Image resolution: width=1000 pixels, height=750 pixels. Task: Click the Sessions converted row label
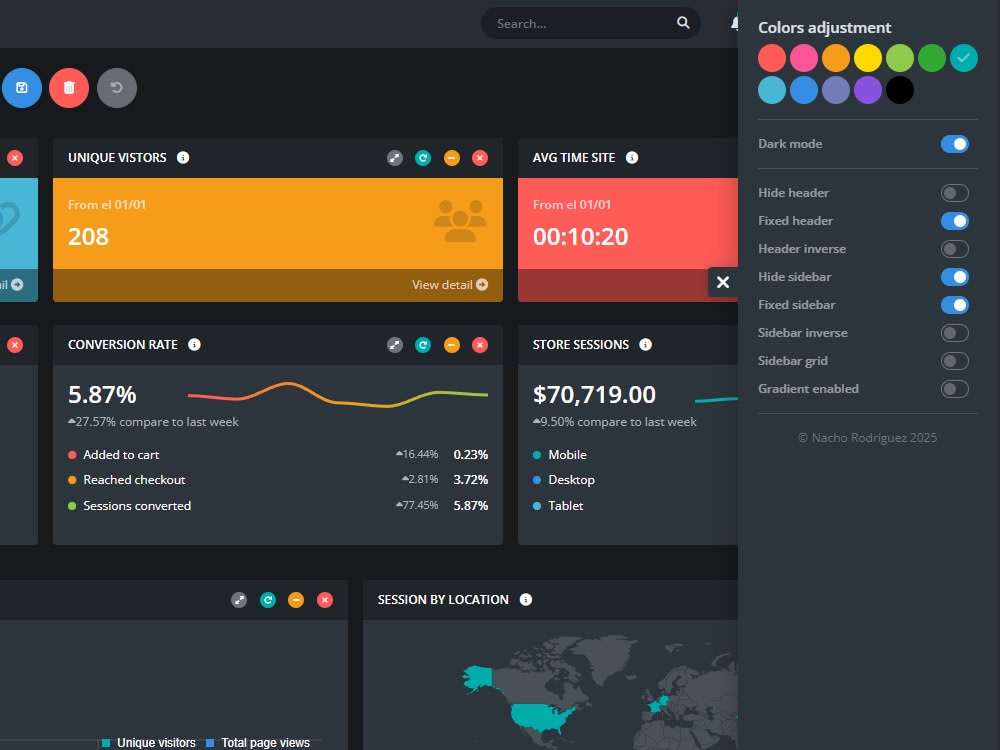coord(137,506)
